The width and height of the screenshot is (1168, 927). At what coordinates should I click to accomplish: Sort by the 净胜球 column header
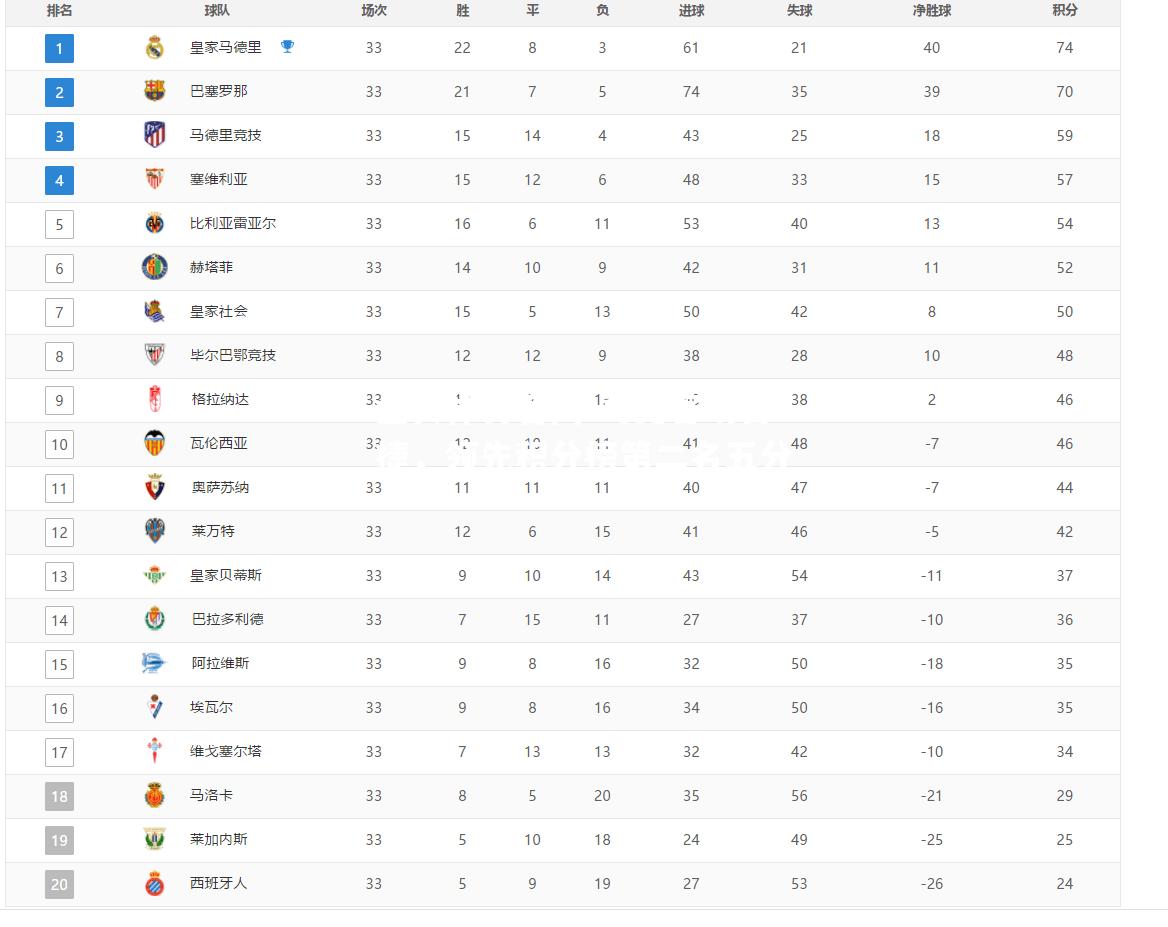point(932,10)
